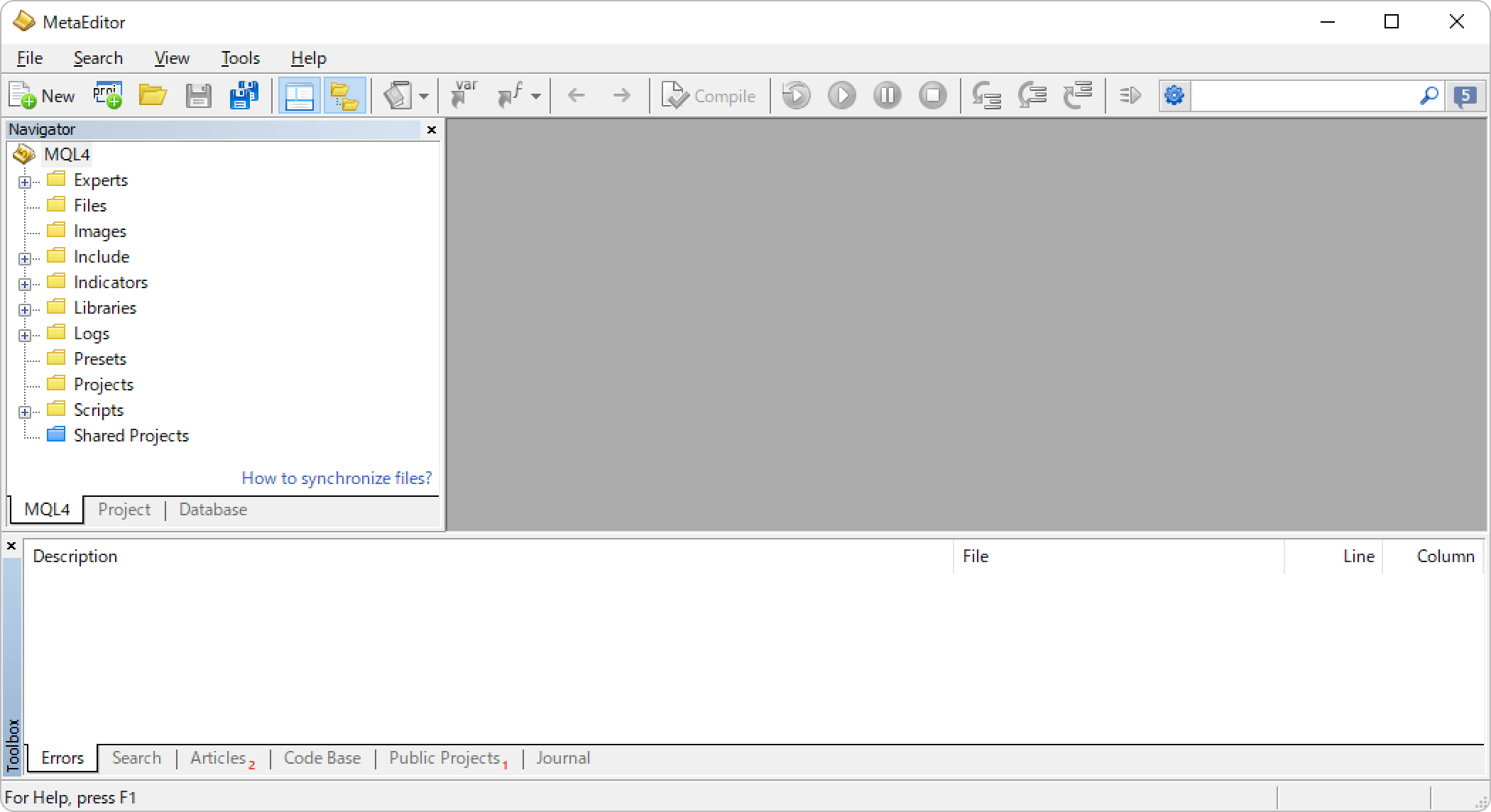Open the Search tab in toolbox
This screenshot has width=1491, height=812.
click(x=137, y=758)
